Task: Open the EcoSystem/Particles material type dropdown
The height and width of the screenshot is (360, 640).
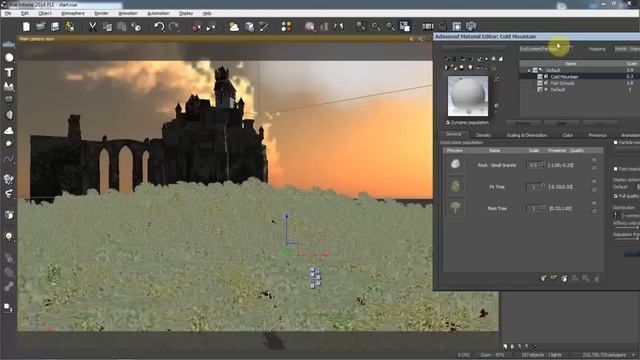Action: pos(546,49)
